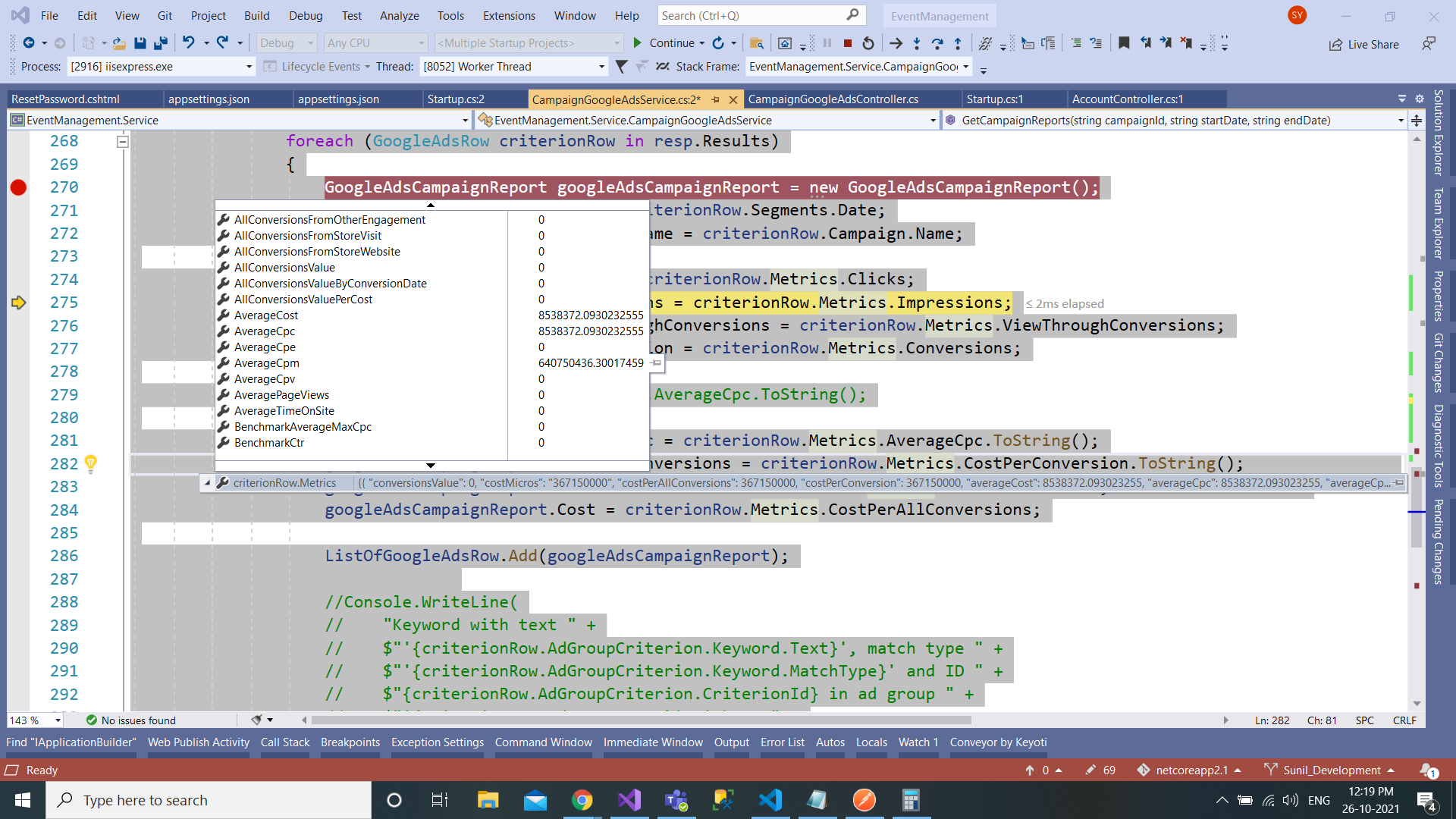The width and height of the screenshot is (1456, 819).
Task: Click the Undo icon
Action: click(189, 43)
